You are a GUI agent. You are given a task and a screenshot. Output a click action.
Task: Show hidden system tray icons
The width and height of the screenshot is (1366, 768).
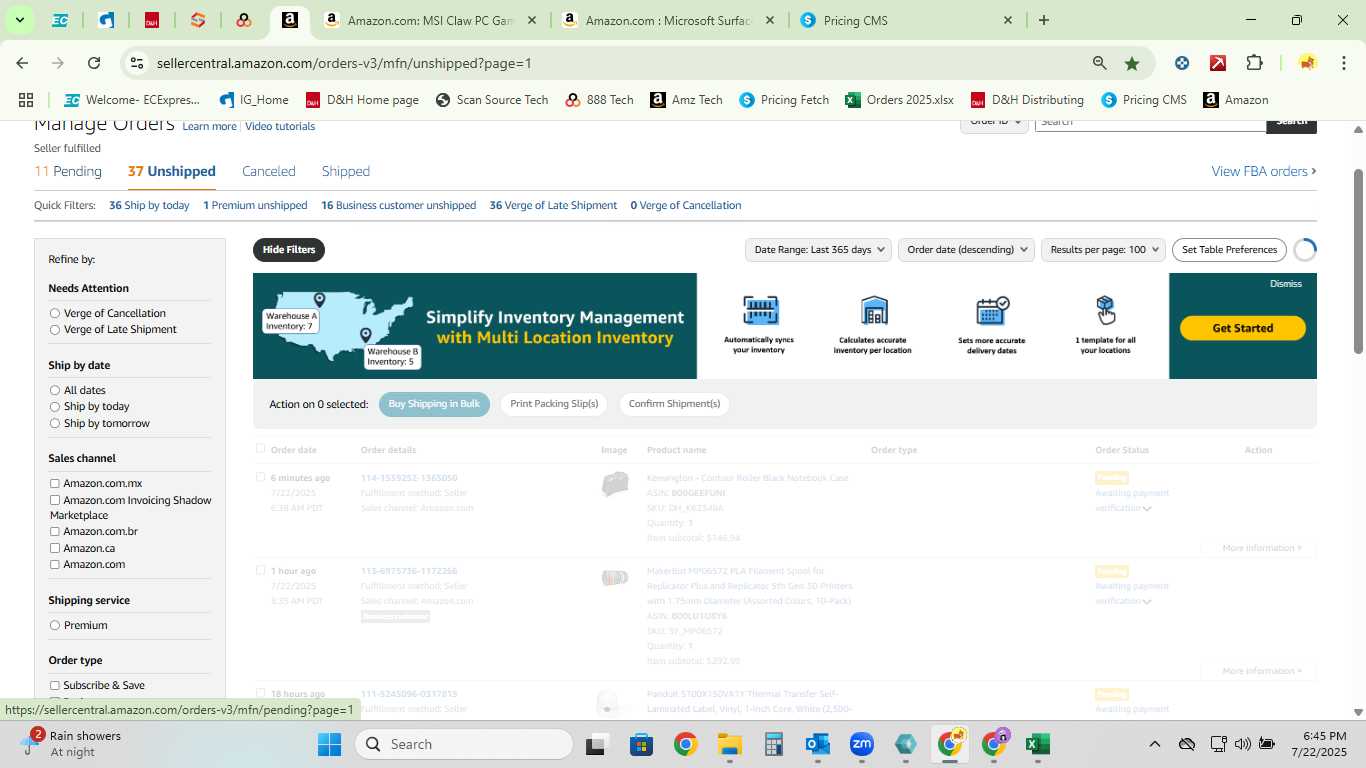1154,744
